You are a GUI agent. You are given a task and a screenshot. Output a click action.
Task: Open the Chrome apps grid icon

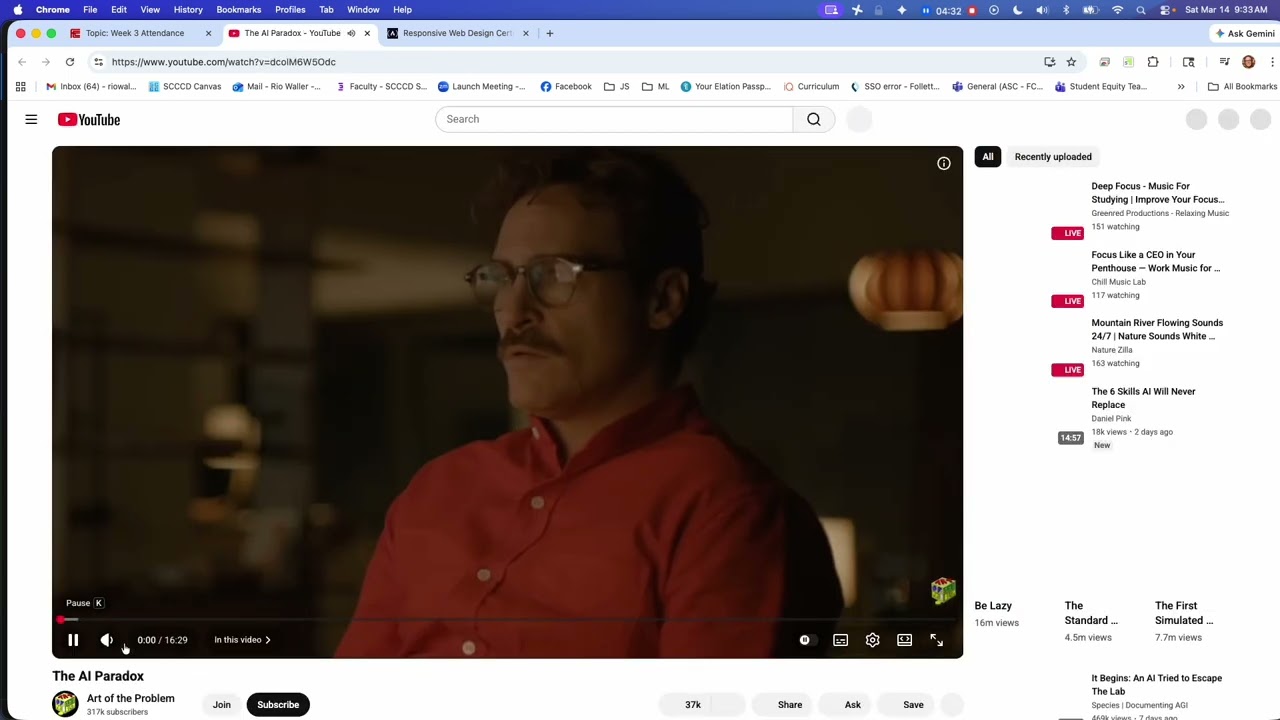click(20, 87)
